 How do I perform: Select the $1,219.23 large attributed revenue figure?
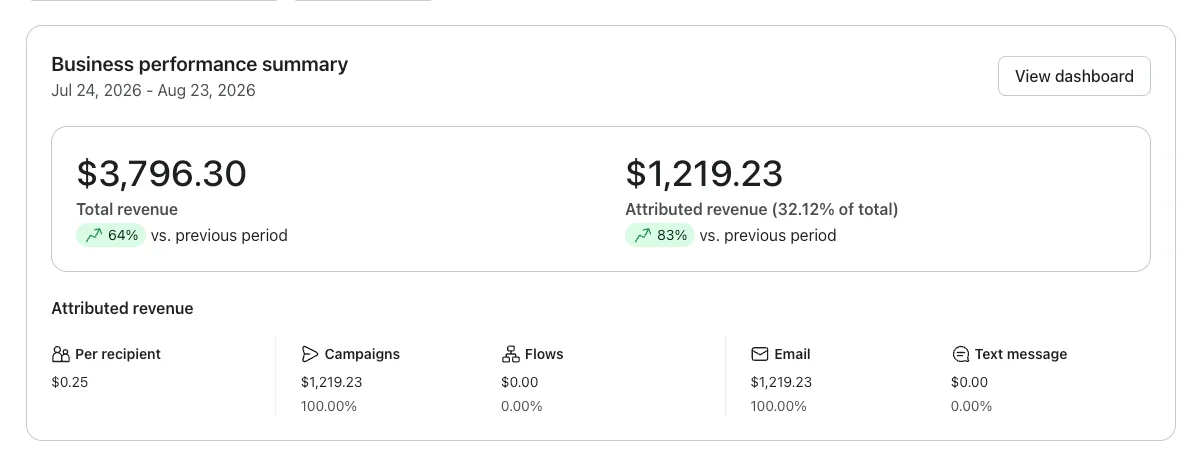pyautogui.click(x=704, y=174)
